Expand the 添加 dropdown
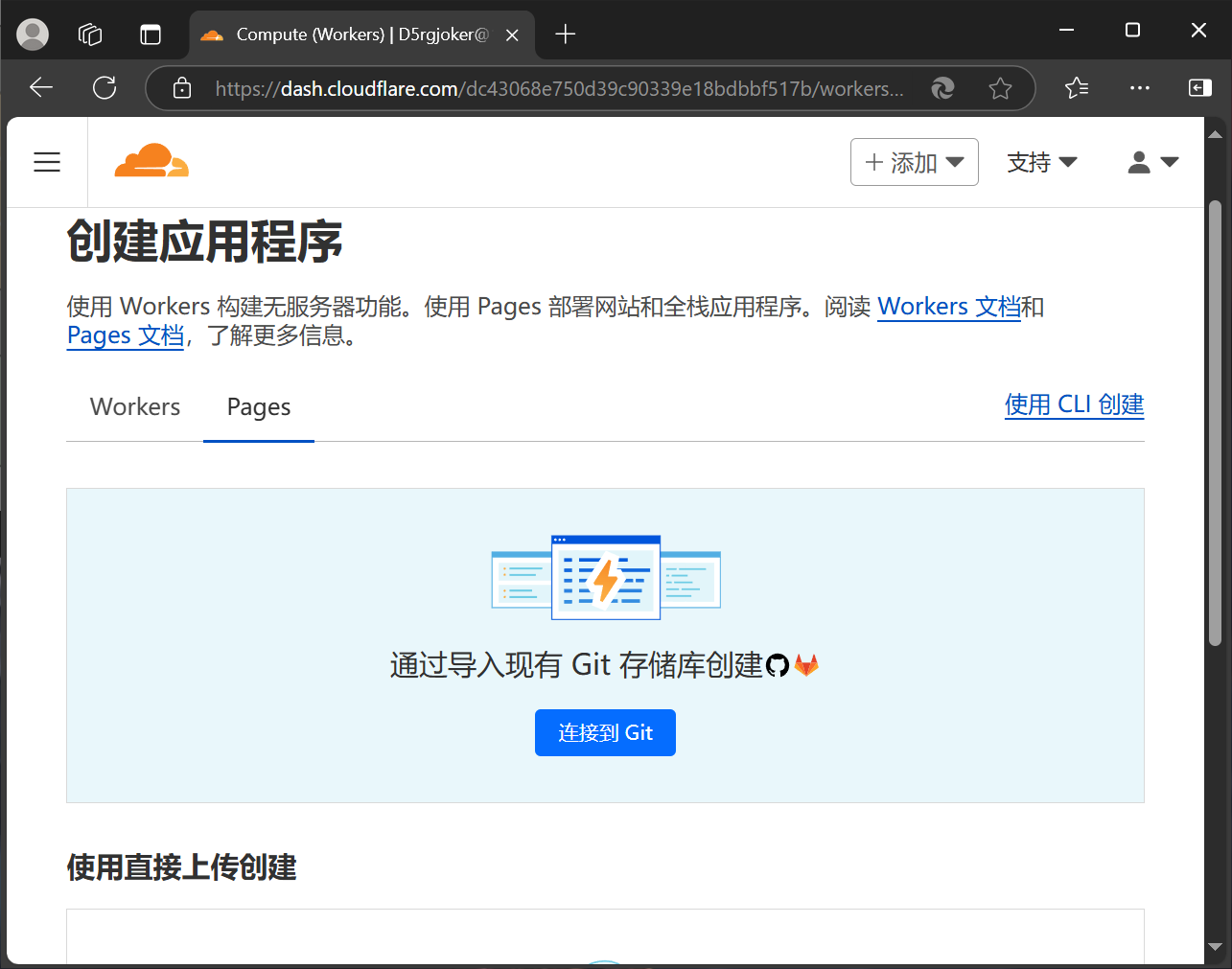The width and height of the screenshot is (1232, 969). point(914,162)
